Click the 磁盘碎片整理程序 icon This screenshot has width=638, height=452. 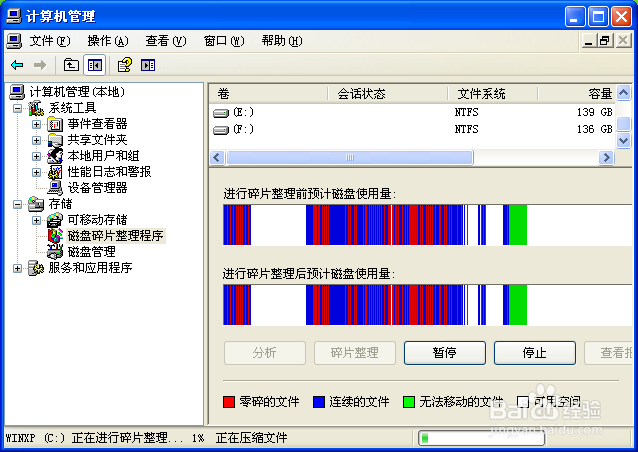(x=55, y=236)
